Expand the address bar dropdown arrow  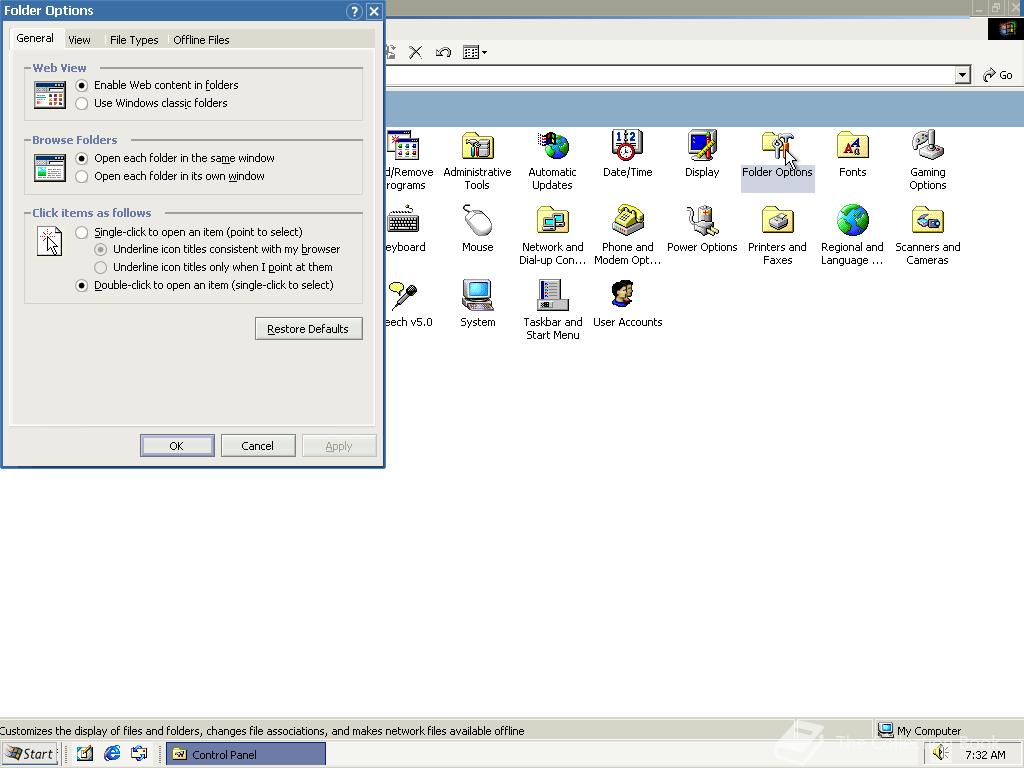962,75
